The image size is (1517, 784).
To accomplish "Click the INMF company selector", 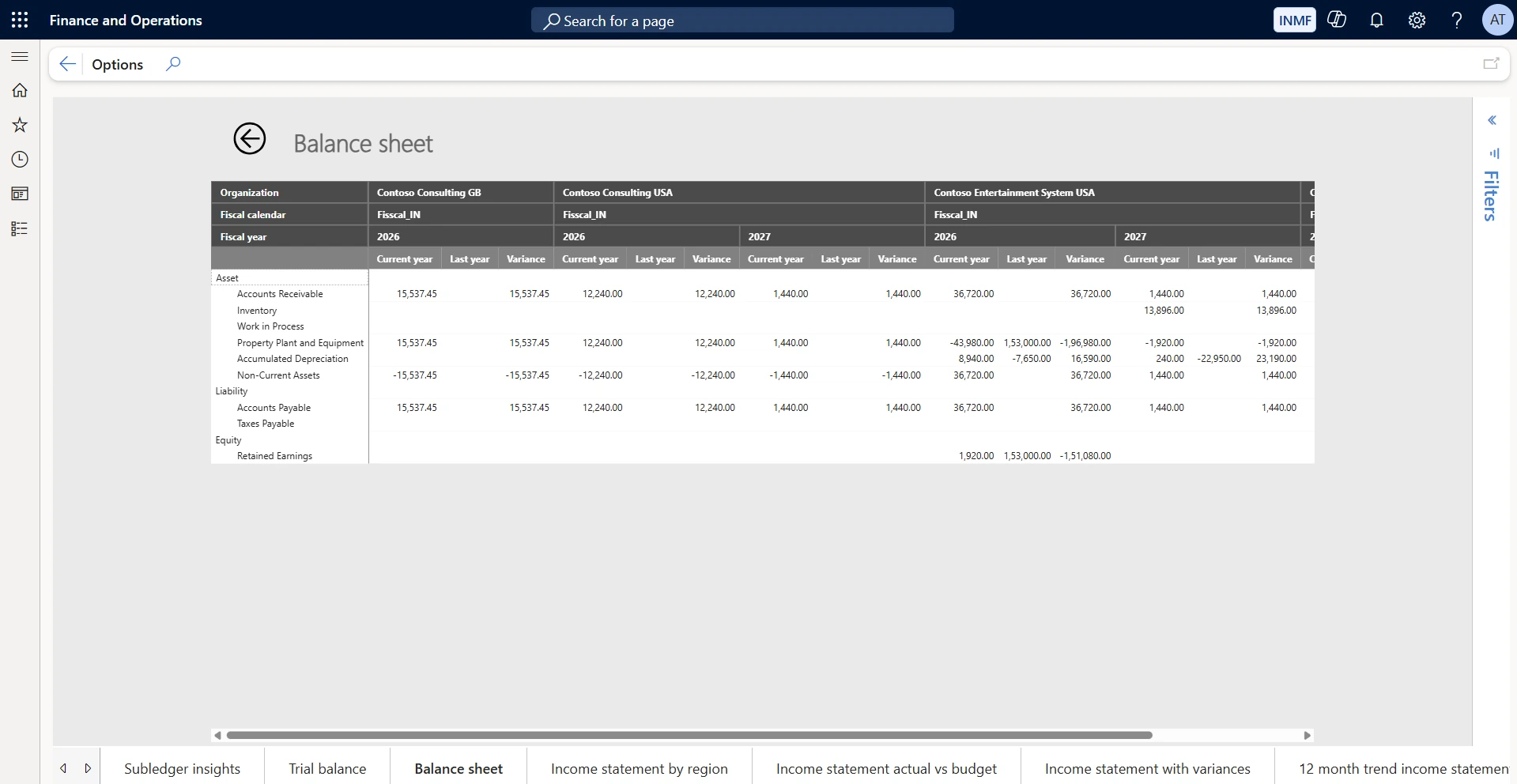I will (1294, 20).
